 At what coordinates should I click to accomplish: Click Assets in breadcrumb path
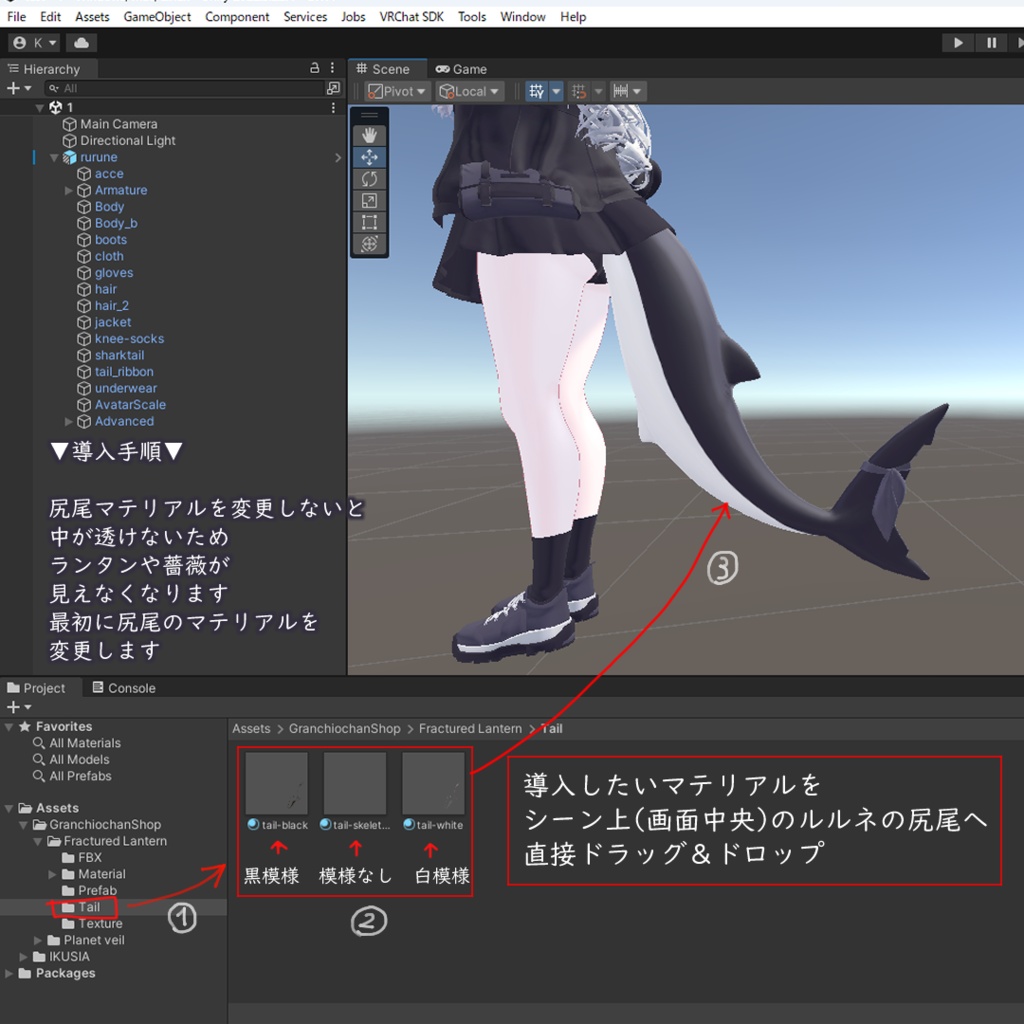coord(251,729)
